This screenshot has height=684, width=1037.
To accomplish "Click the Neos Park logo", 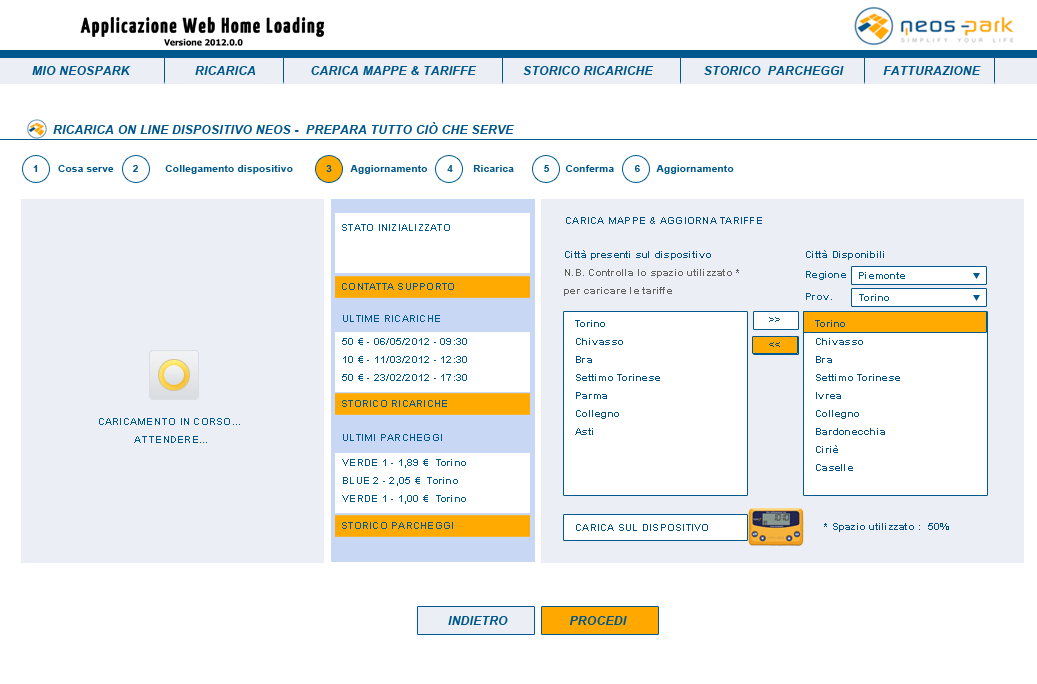I will (934, 26).
